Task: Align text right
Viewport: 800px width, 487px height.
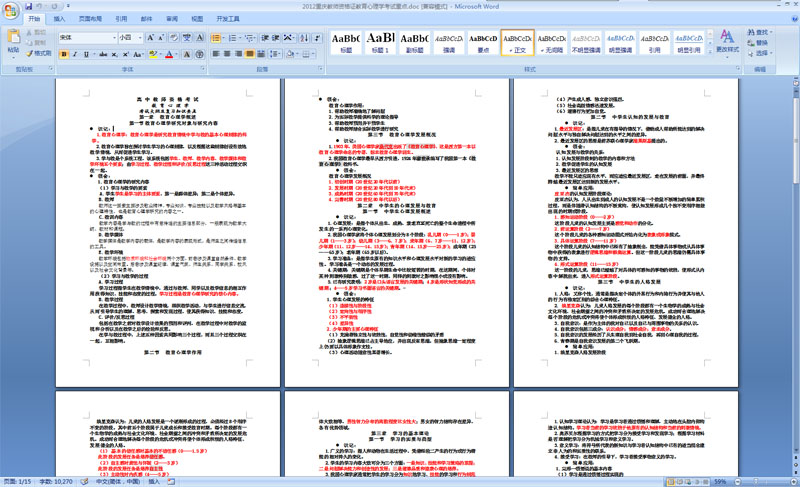Action: (238, 54)
